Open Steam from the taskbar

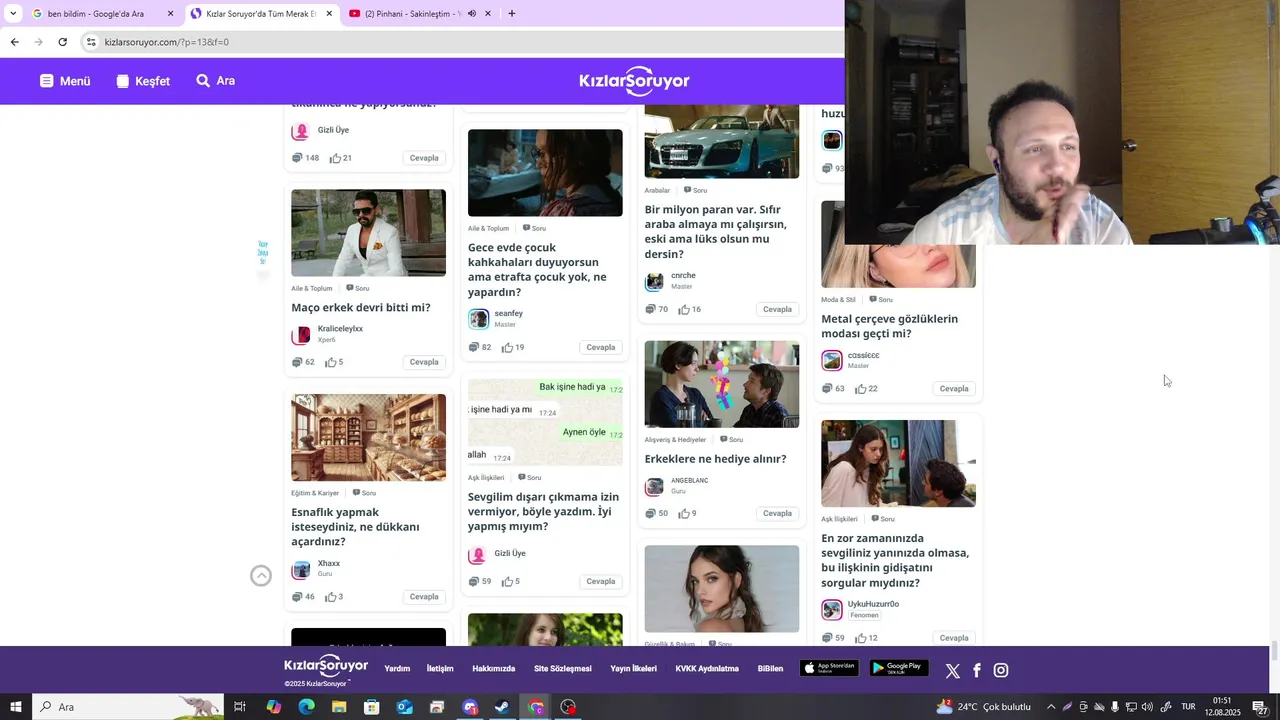[502, 707]
